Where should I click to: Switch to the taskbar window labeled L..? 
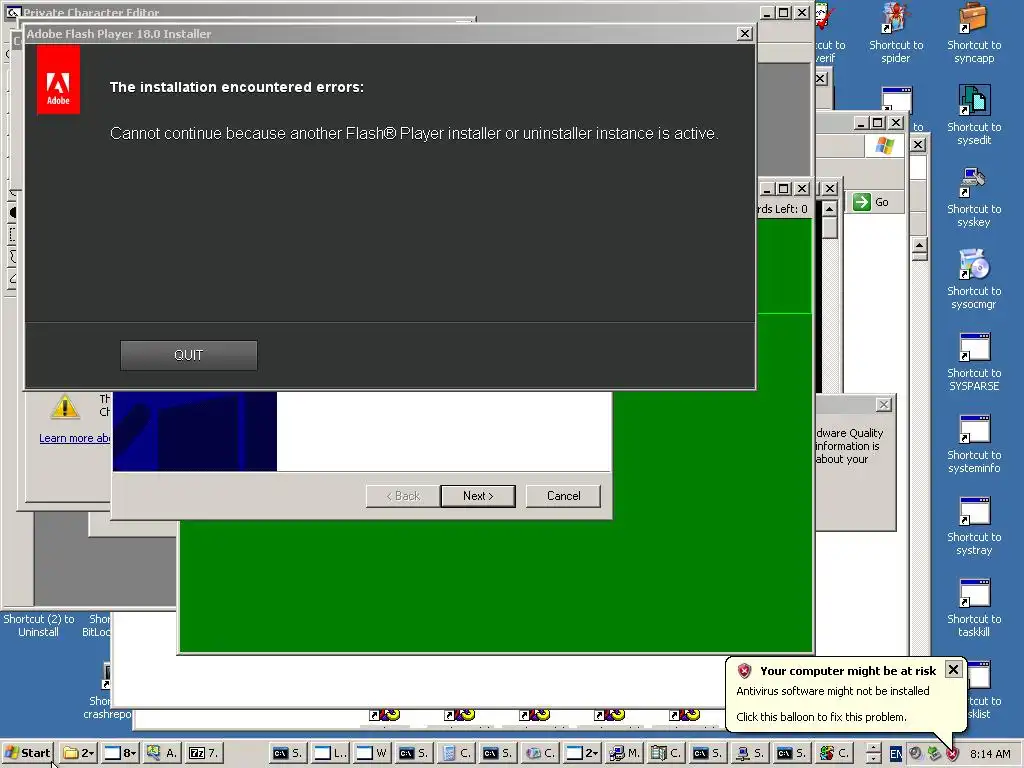[x=330, y=753]
